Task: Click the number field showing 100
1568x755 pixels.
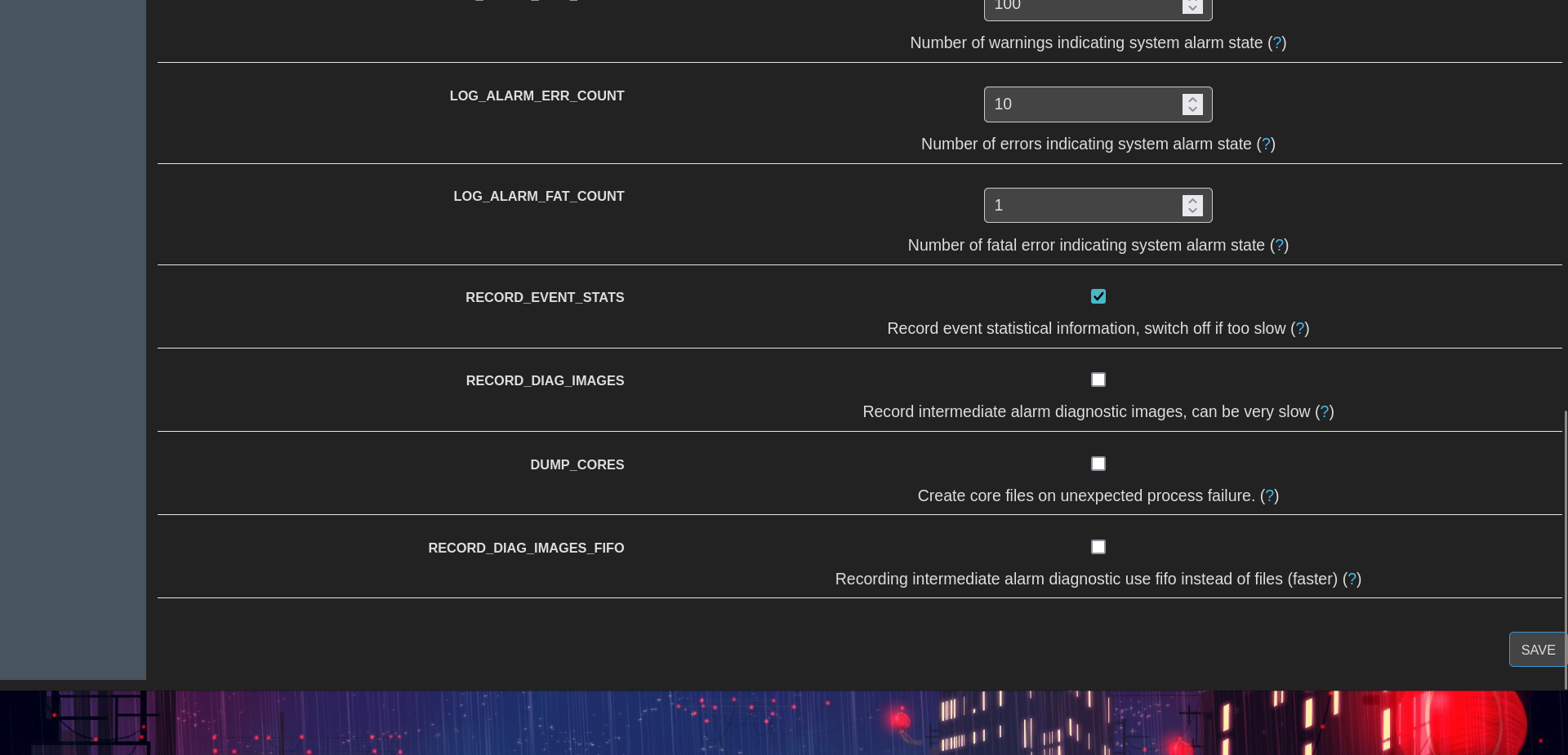Action: point(1078,7)
